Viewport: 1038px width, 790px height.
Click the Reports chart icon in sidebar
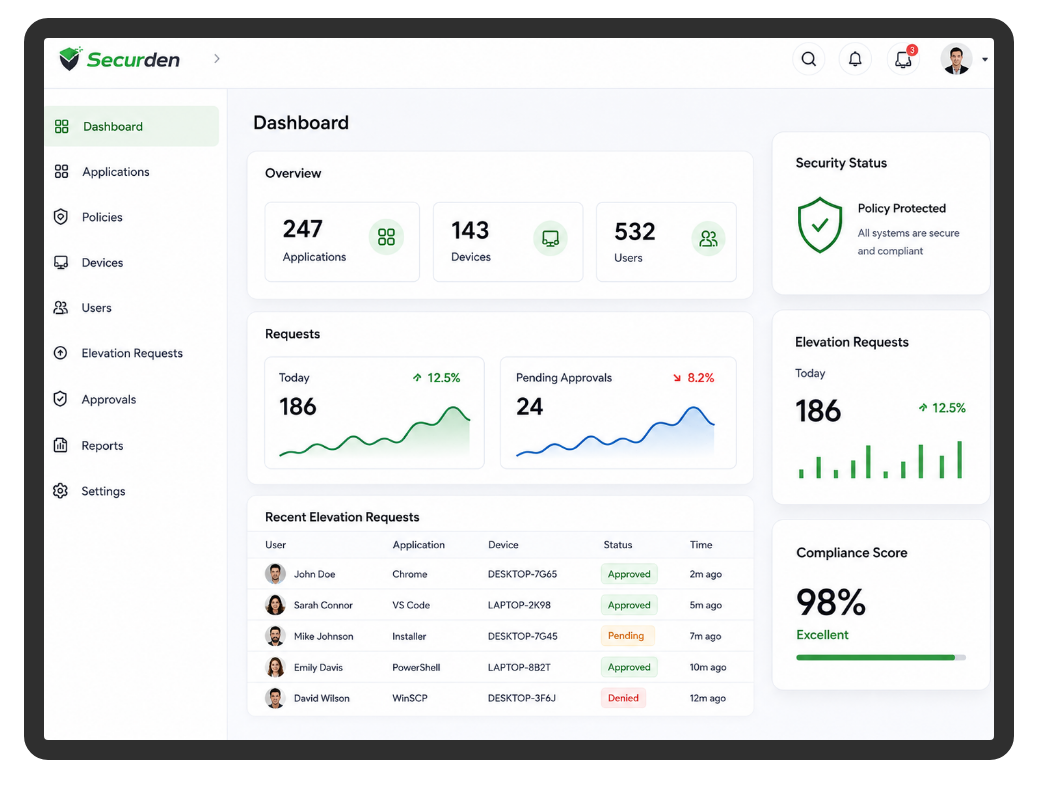point(60,445)
